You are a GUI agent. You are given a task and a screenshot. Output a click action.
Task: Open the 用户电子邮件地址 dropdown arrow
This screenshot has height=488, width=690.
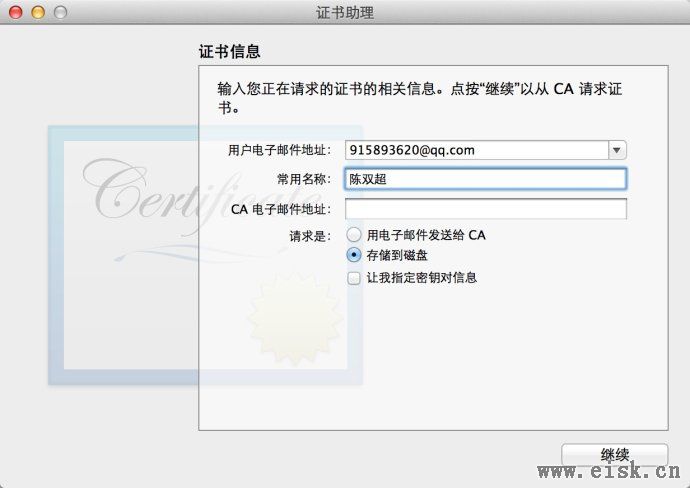point(617,150)
